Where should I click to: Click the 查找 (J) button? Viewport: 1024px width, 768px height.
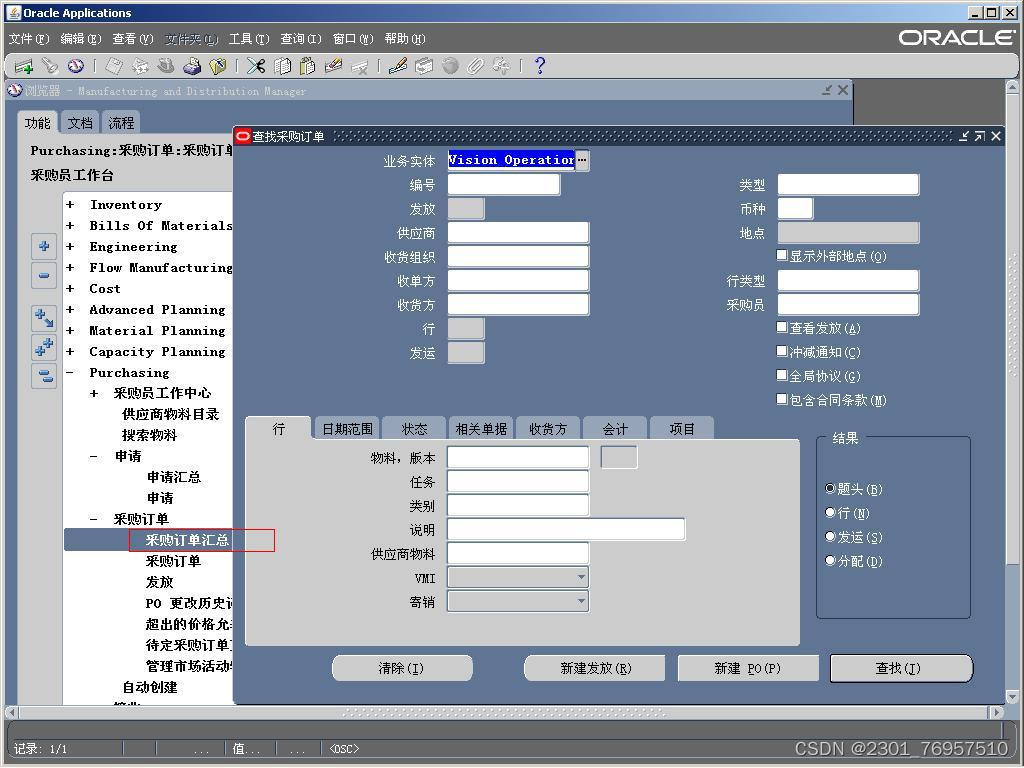click(901, 668)
